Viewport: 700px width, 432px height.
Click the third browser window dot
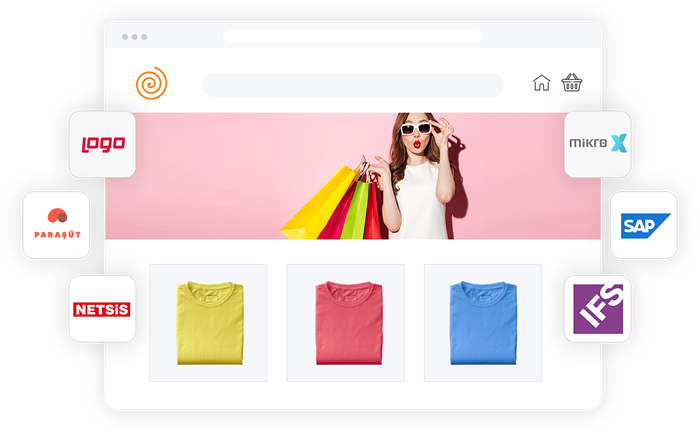point(145,37)
